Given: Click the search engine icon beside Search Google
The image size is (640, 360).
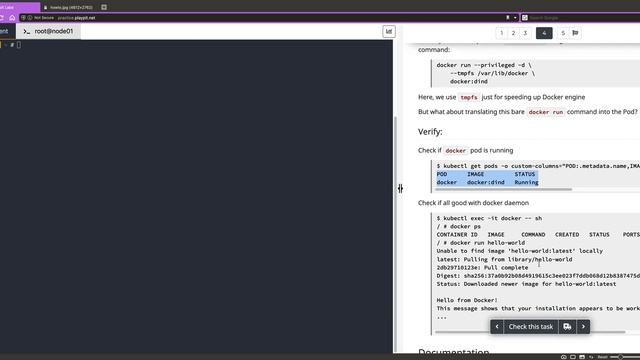Looking at the screenshot, I should [x=525, y=18].
